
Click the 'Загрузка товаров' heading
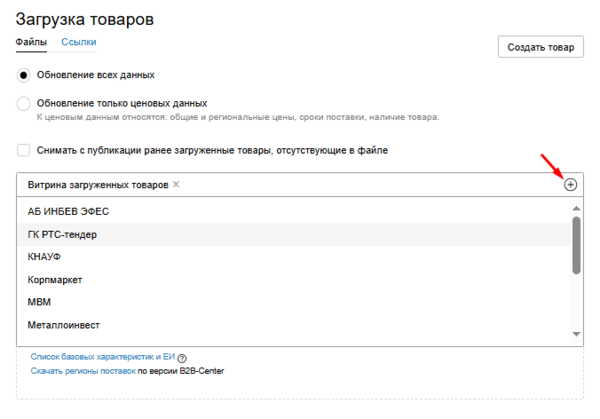click(x=85, y=19)
